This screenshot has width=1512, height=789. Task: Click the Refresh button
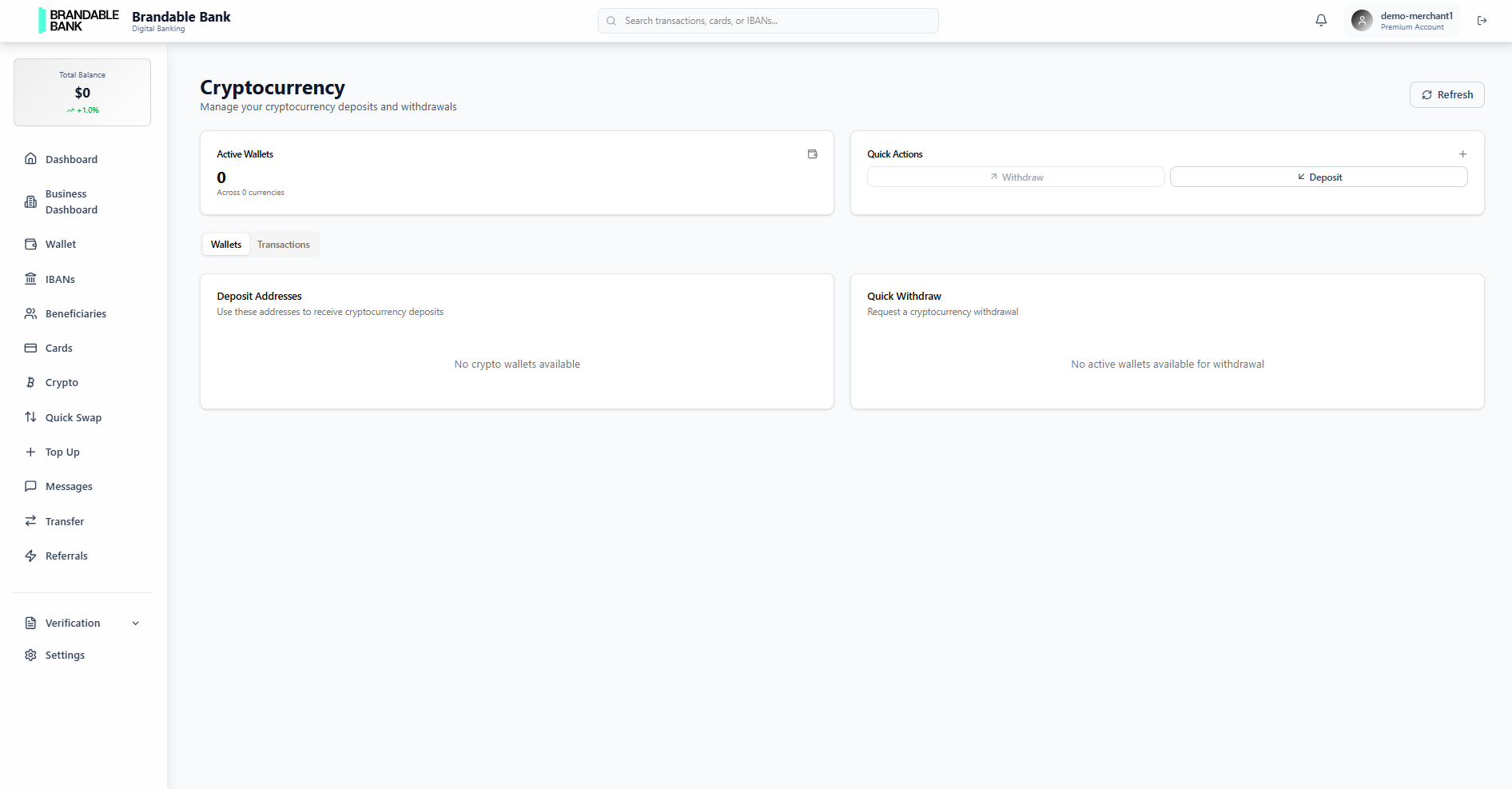click(x=1446, y=94)
